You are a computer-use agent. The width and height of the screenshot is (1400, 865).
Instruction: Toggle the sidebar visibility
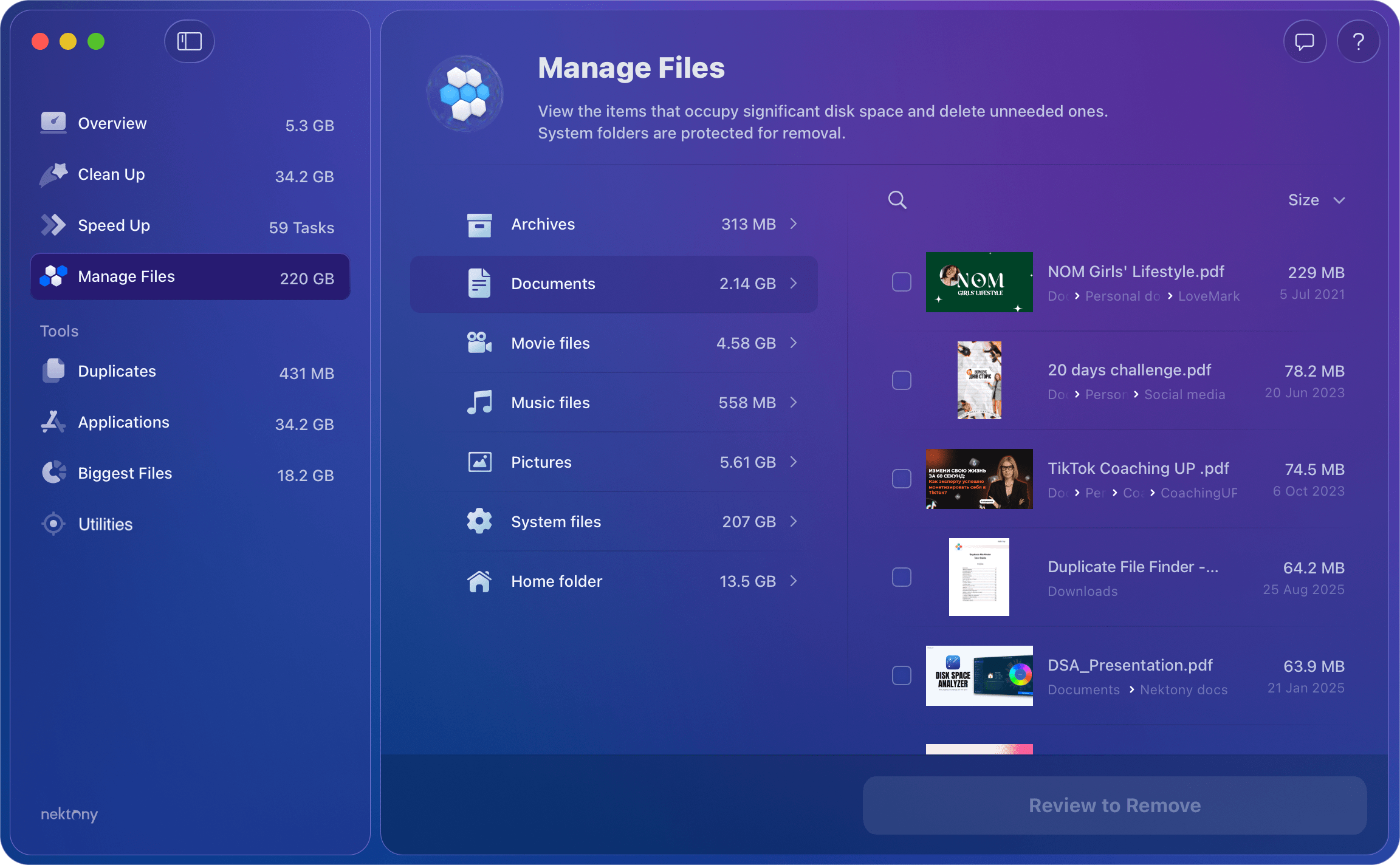click(x=189, y=41)
